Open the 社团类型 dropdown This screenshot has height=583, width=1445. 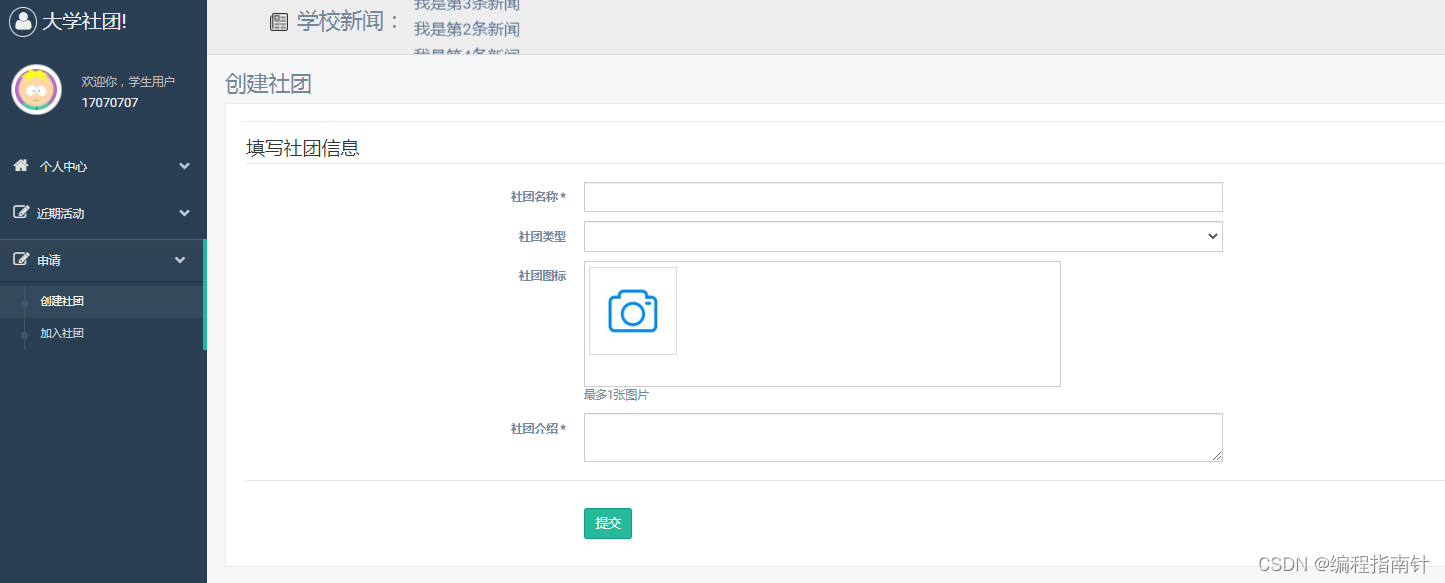click(903, 237)
